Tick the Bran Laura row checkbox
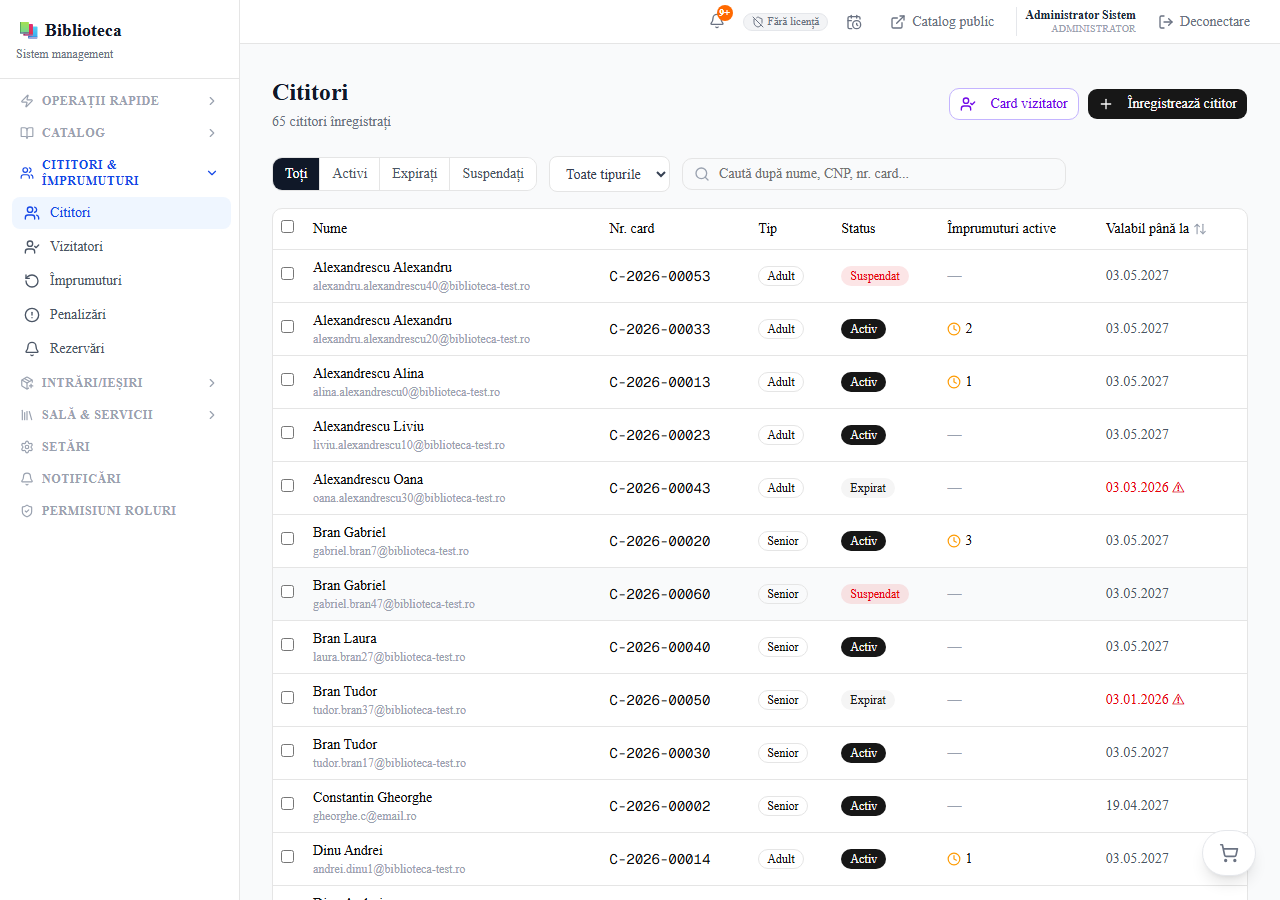Image resolution: width=1280 pixels, height=900 pixels. tap(288, 644)
